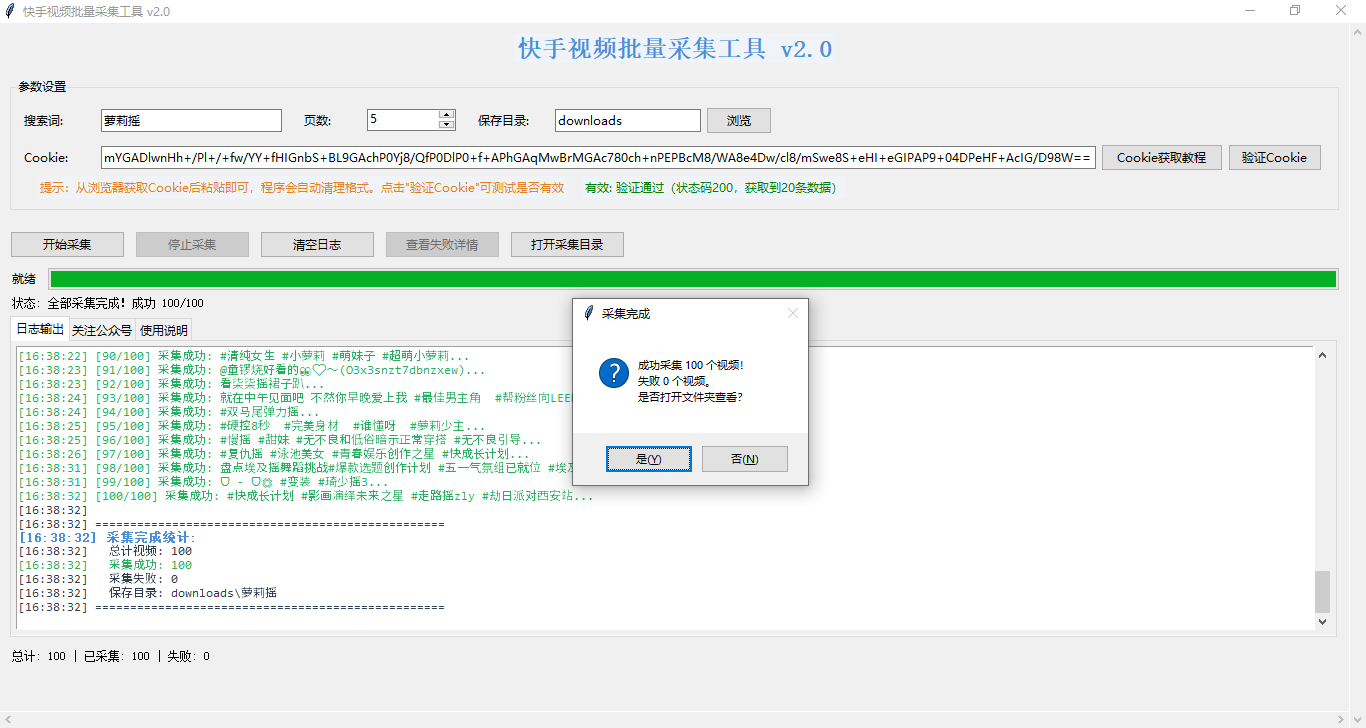The width and height of the screenshot is (1366, 728).
Task: Click the log panel scrollbar thumb
Action: tap(1322, 591)
